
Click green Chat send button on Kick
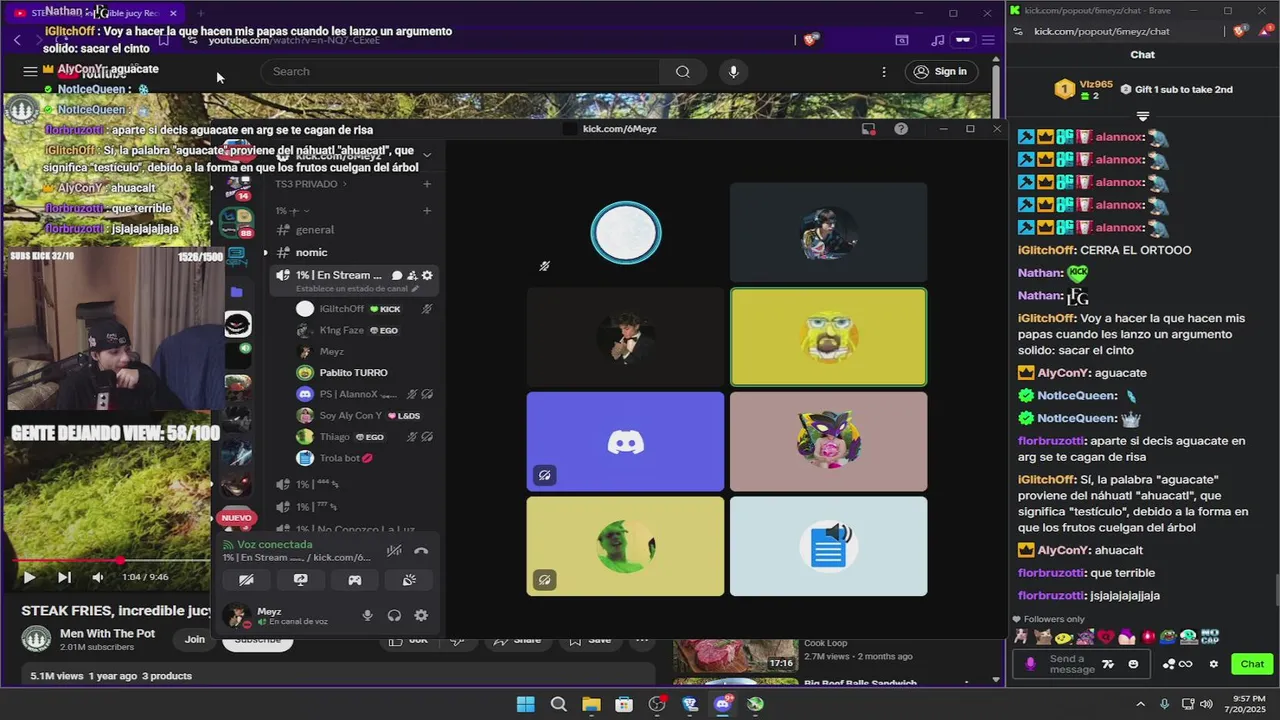point(1252,664)
